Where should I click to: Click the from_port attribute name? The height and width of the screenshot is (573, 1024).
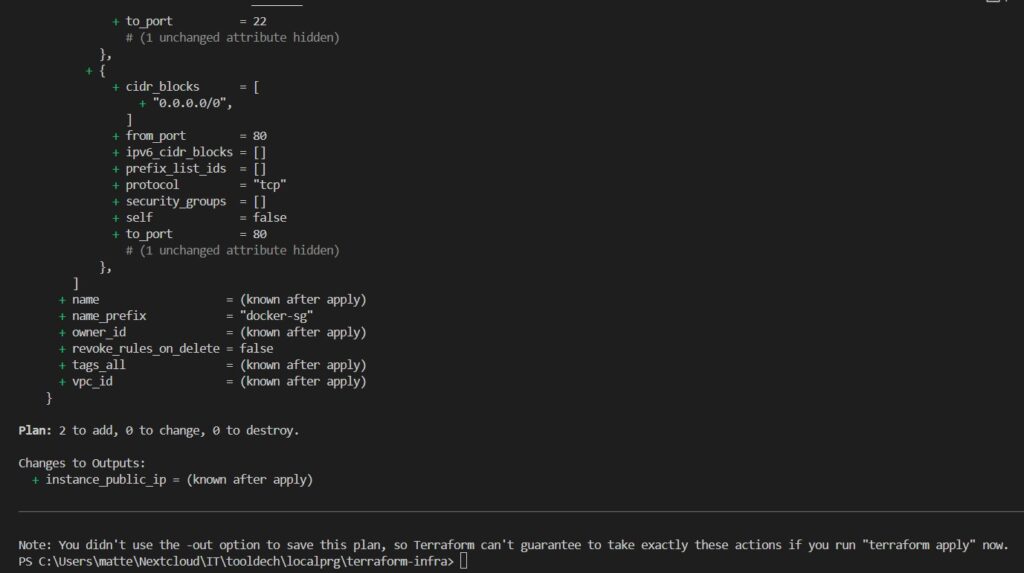click(x=155, y=136)
